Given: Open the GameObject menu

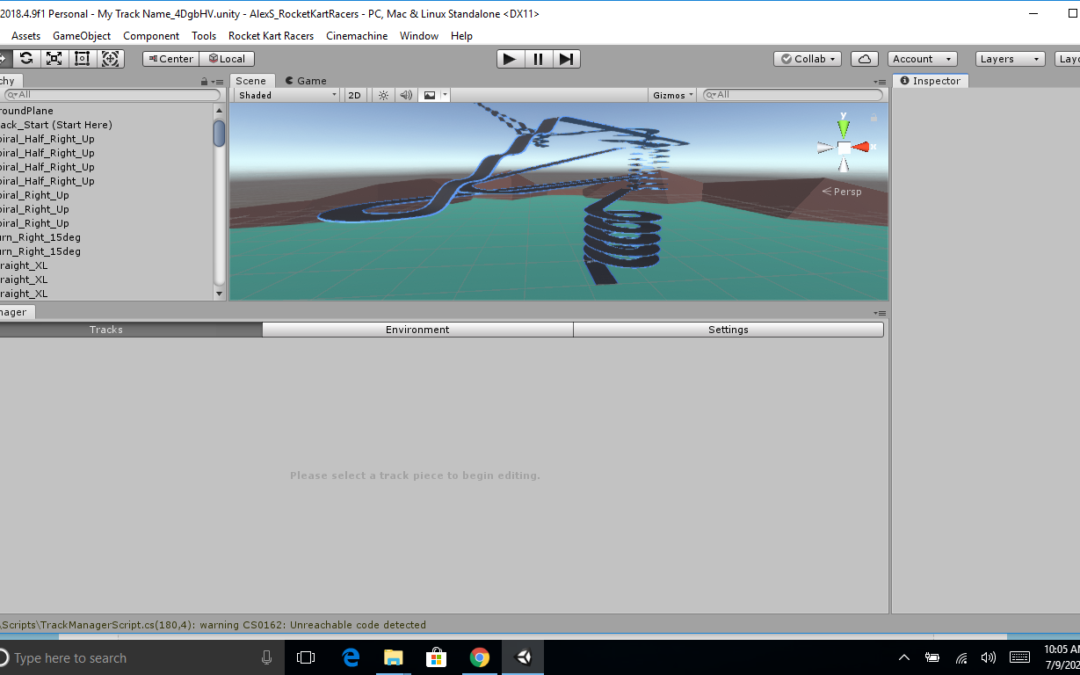Looking at the screenshot, I should click(x=81, y=36).
